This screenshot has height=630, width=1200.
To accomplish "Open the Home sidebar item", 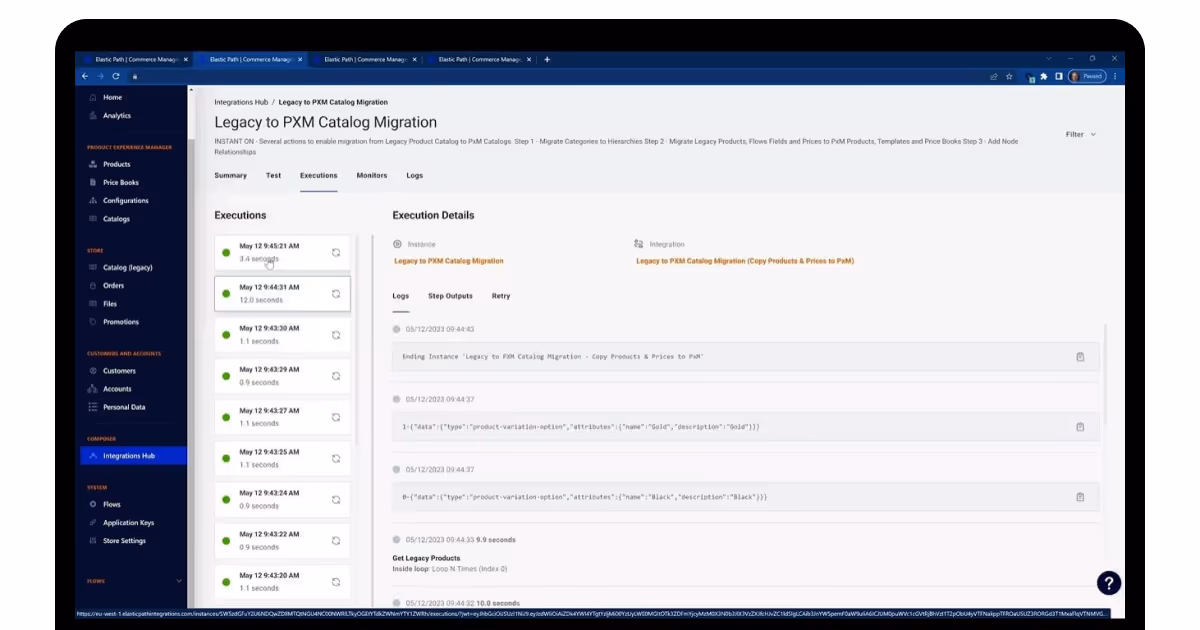I will (x=112, y=97).
